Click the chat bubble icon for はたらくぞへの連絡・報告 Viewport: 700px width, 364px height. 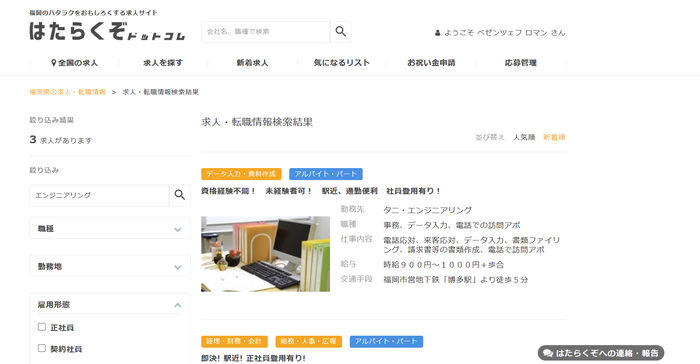click(548, 353)
